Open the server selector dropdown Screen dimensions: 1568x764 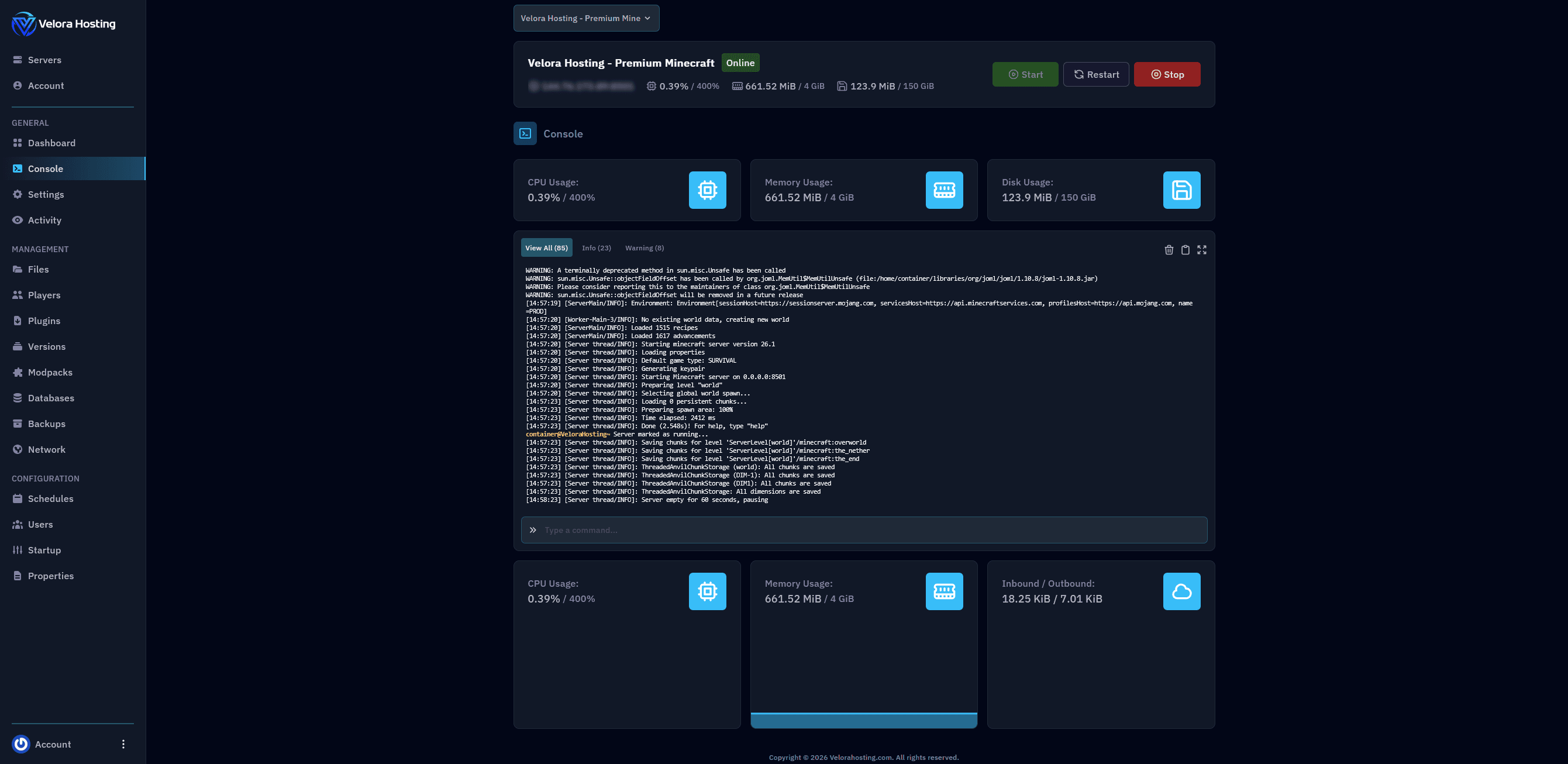pos(585,18)
